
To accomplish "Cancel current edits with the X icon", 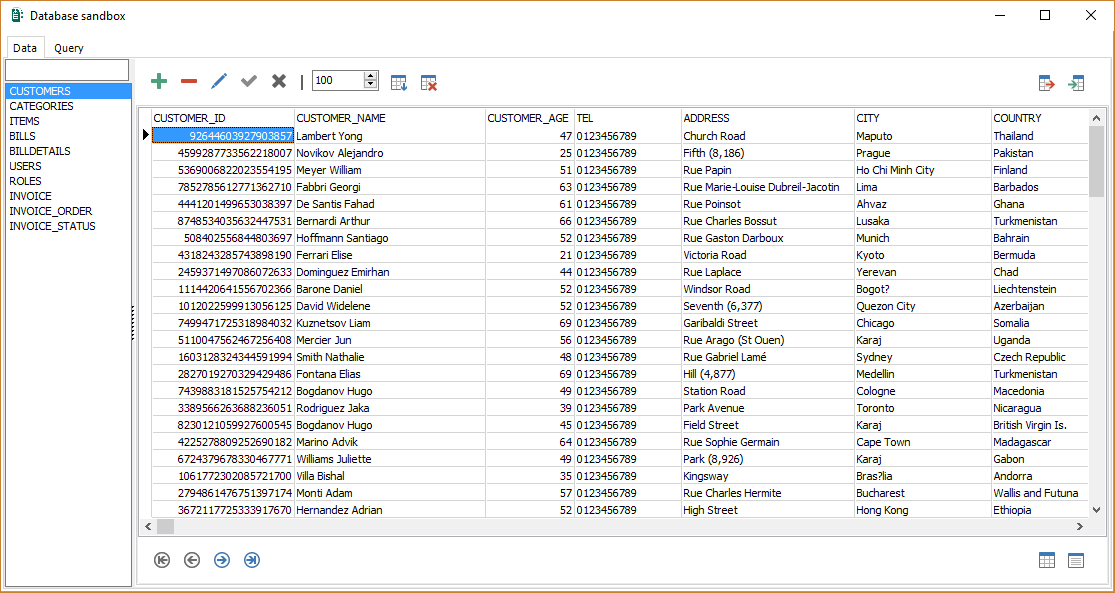I will point(278,81).
